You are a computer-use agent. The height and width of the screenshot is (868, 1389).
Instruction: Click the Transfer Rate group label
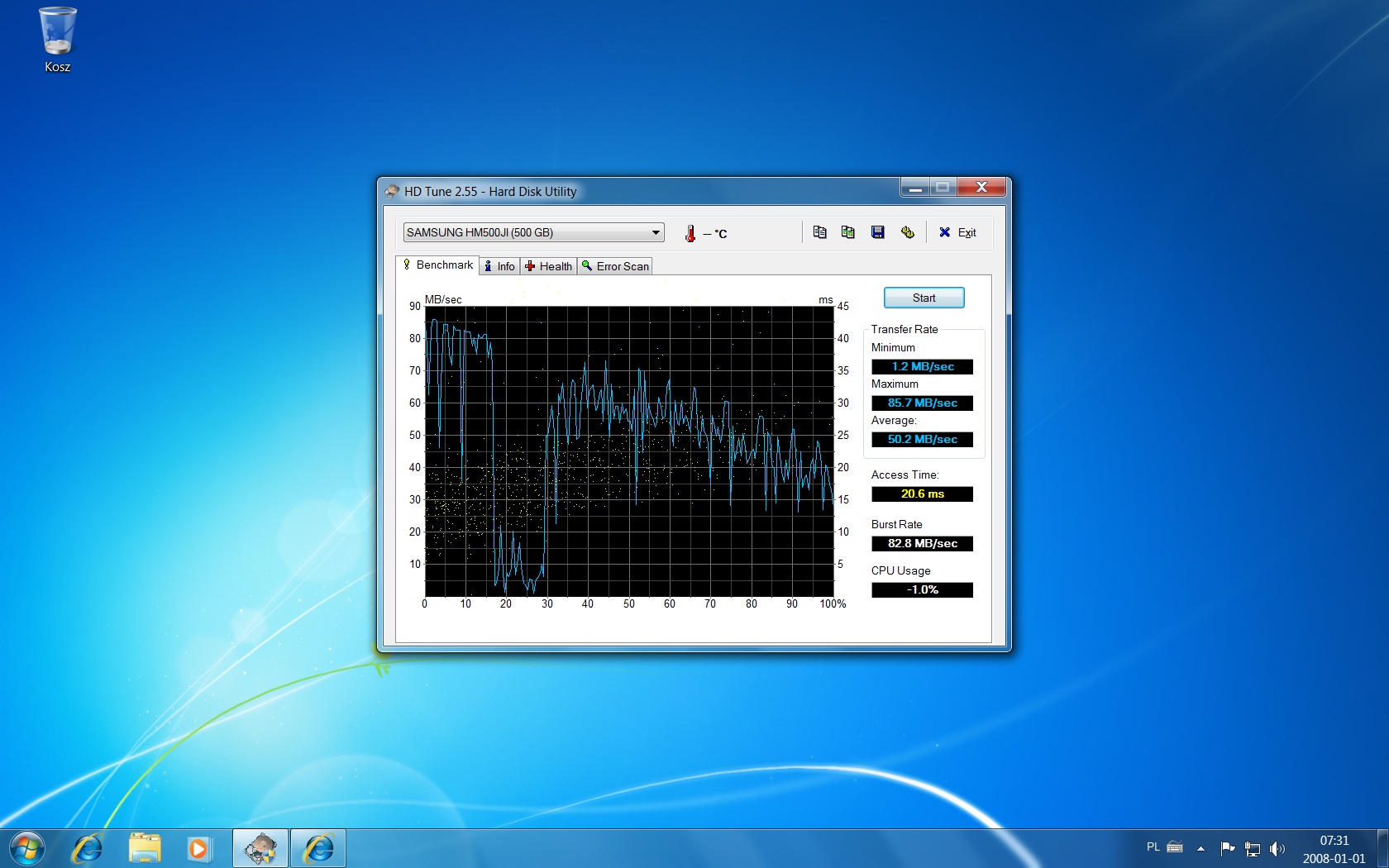click(905, 329)
